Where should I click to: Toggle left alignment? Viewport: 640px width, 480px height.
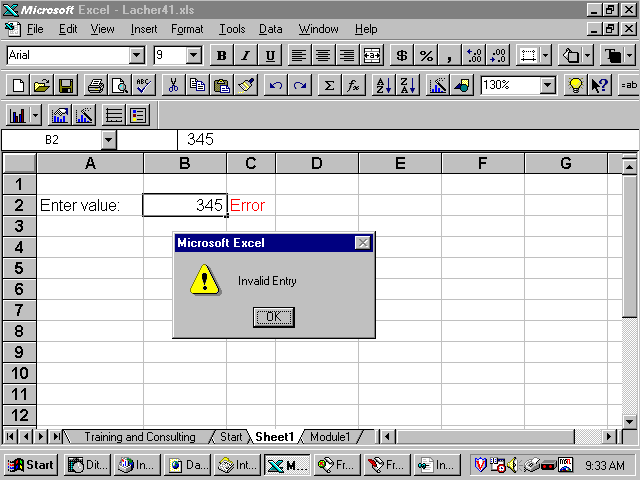299,55
